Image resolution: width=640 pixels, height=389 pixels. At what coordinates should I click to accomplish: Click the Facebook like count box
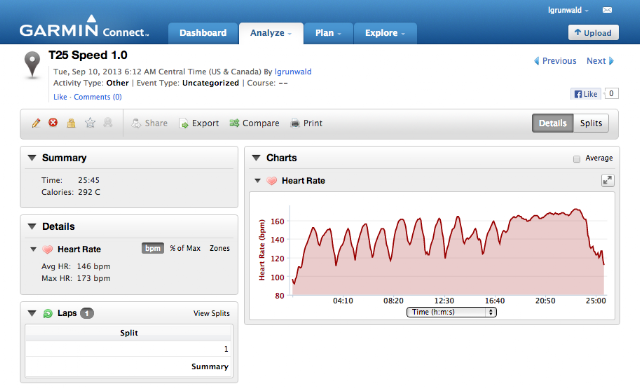[611, 93]
